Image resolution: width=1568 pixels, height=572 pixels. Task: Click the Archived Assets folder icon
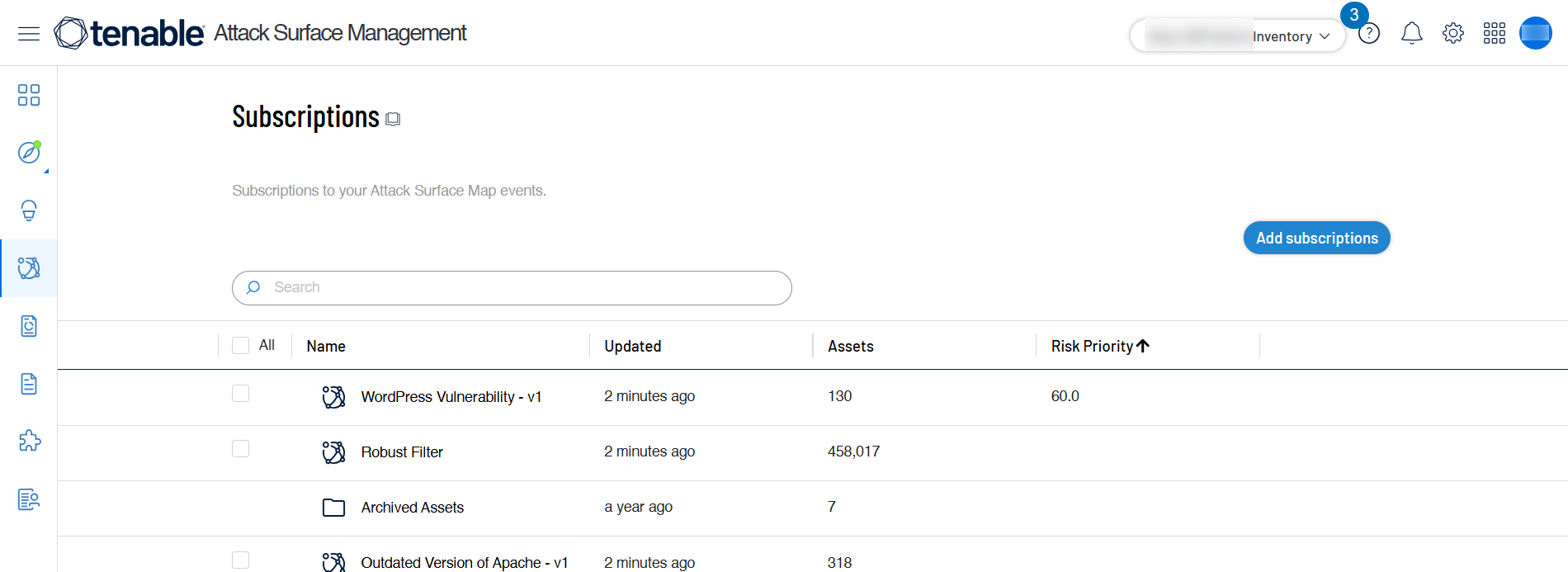pos(333,508)
